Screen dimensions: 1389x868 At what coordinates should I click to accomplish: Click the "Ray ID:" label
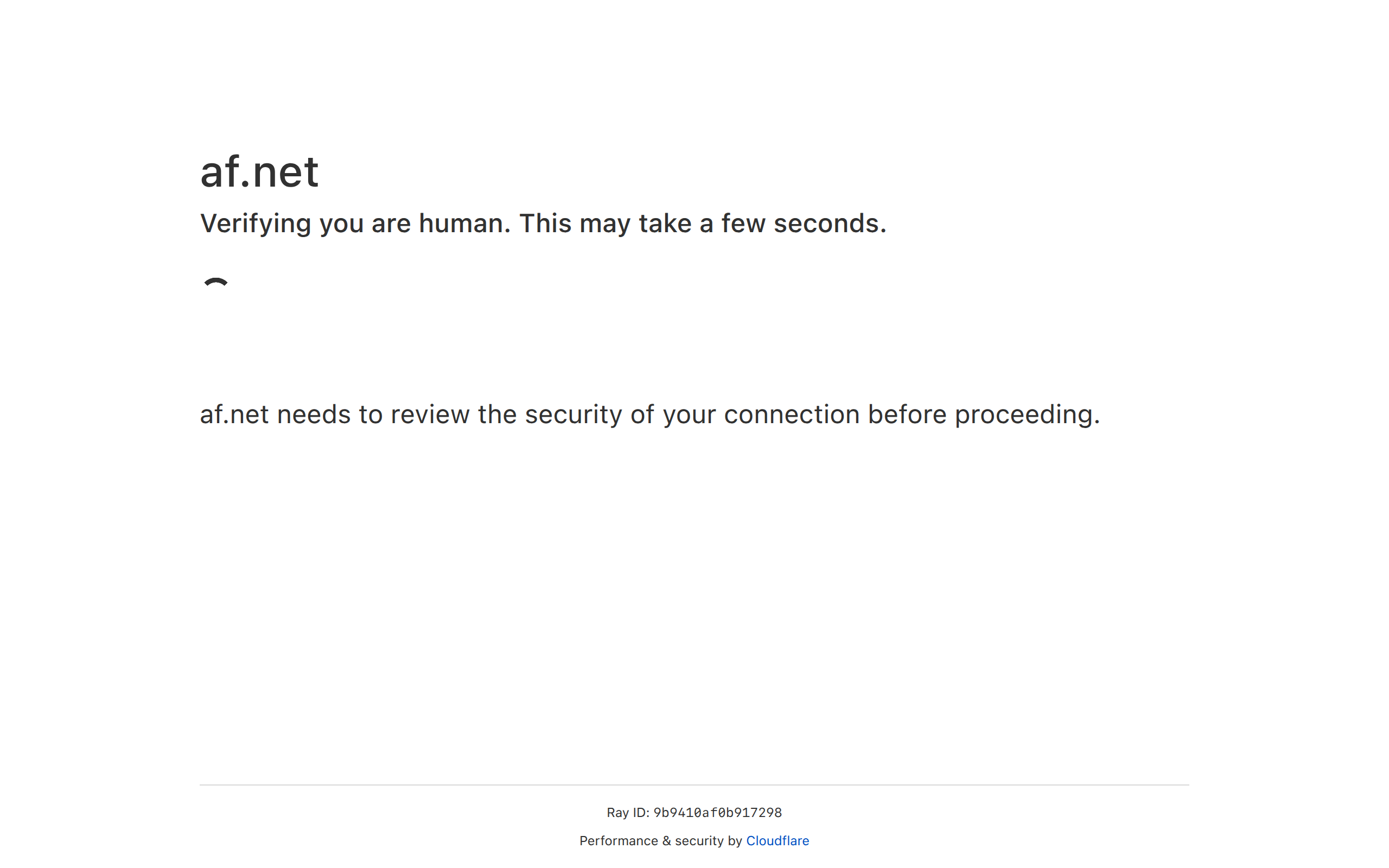click(627, 812)
